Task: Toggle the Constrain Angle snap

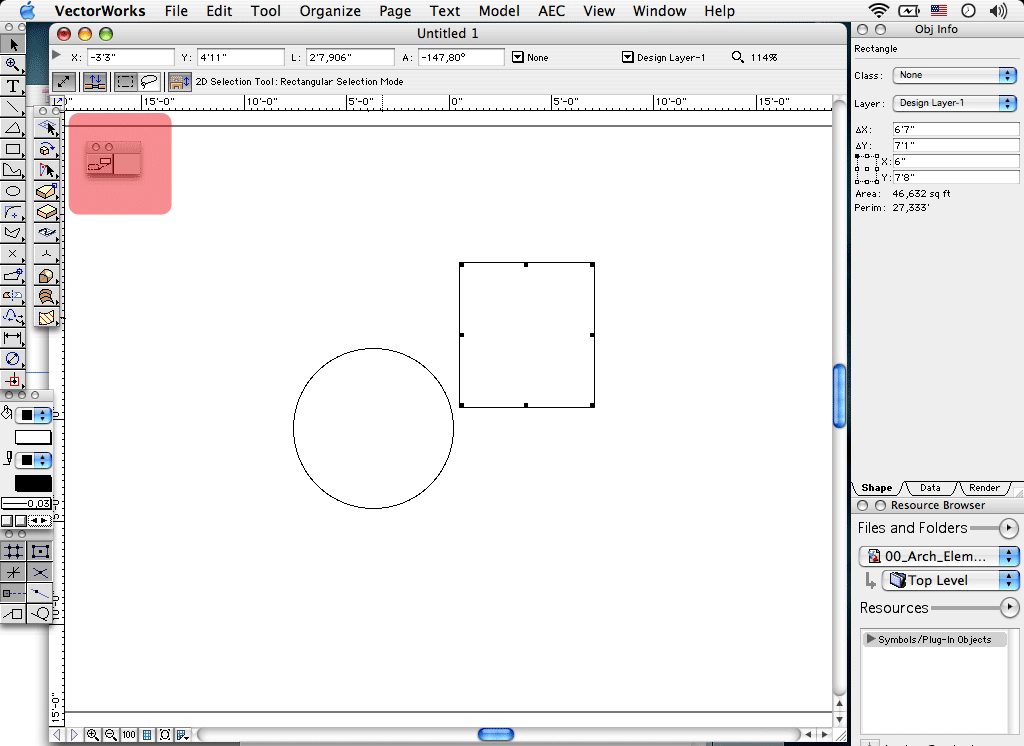Action: tap(13, 572)
